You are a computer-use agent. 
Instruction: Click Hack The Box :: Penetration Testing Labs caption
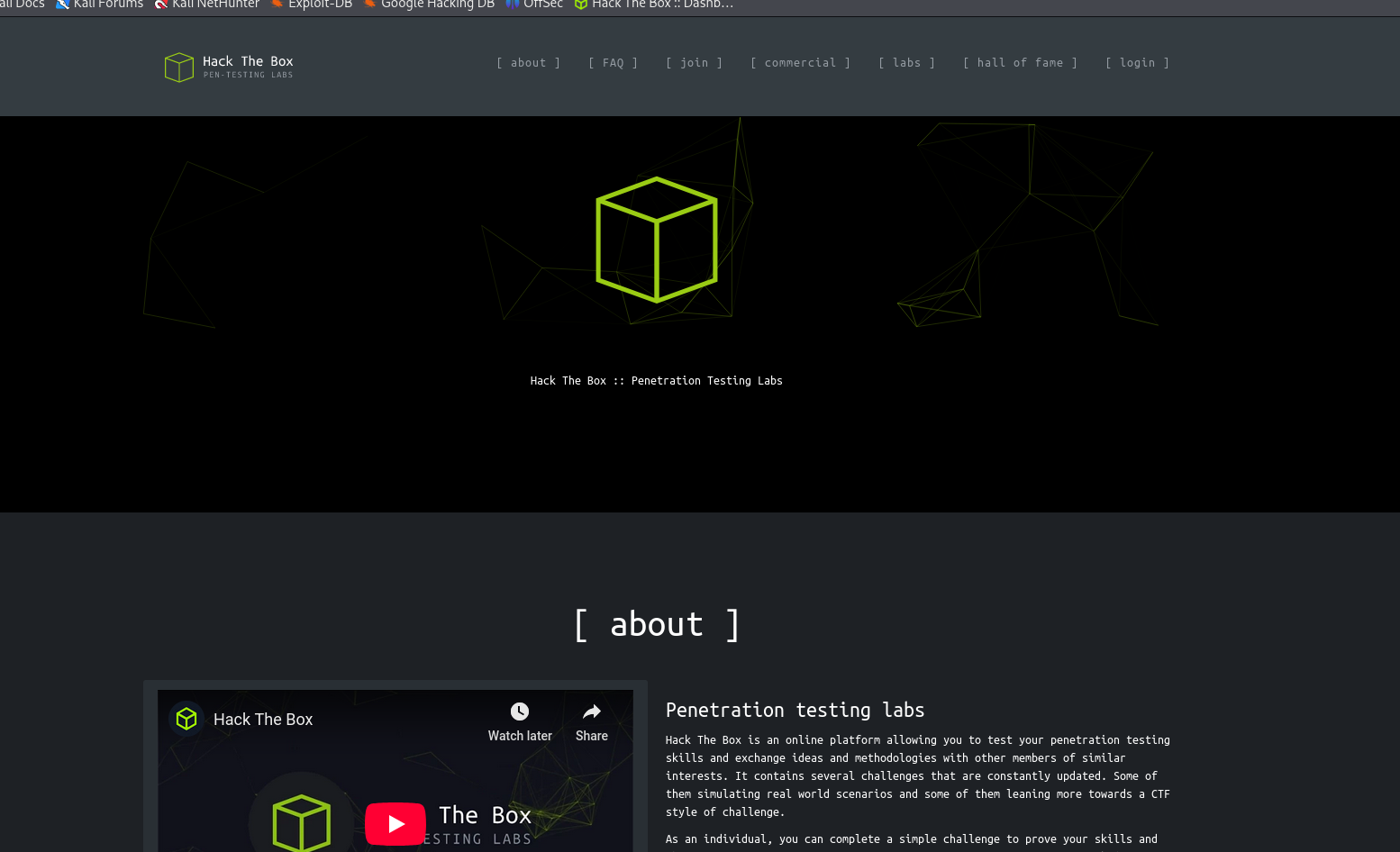click(657, 381)
